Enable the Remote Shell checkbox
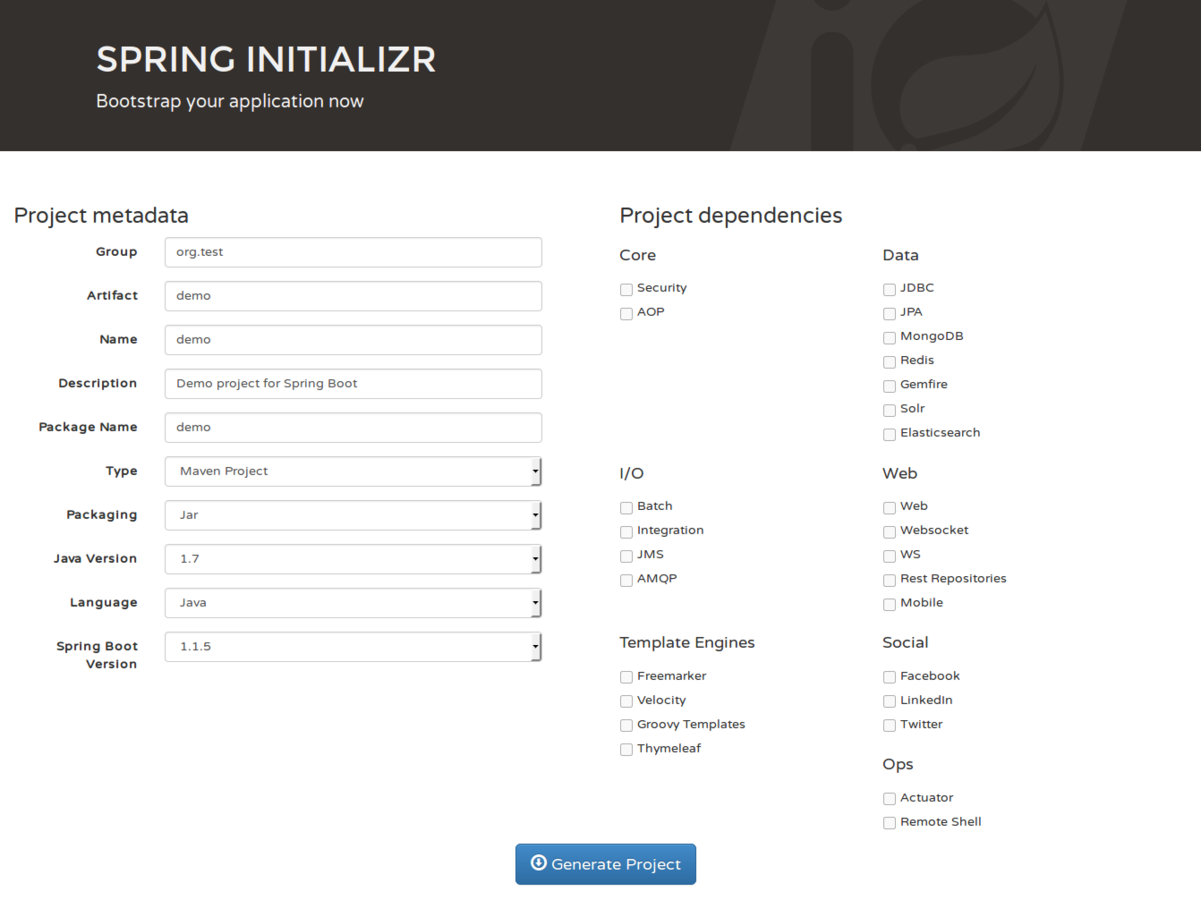 click(889, 823)
